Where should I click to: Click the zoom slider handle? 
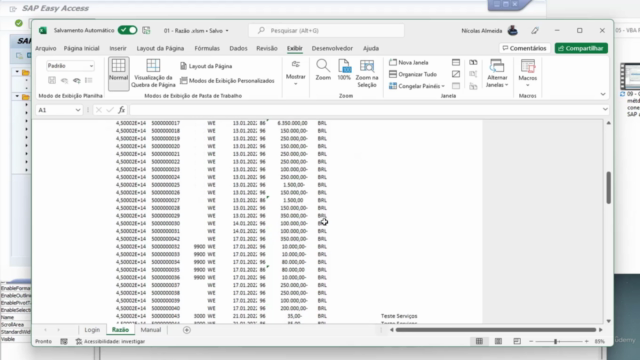click(x=556, y=341)
